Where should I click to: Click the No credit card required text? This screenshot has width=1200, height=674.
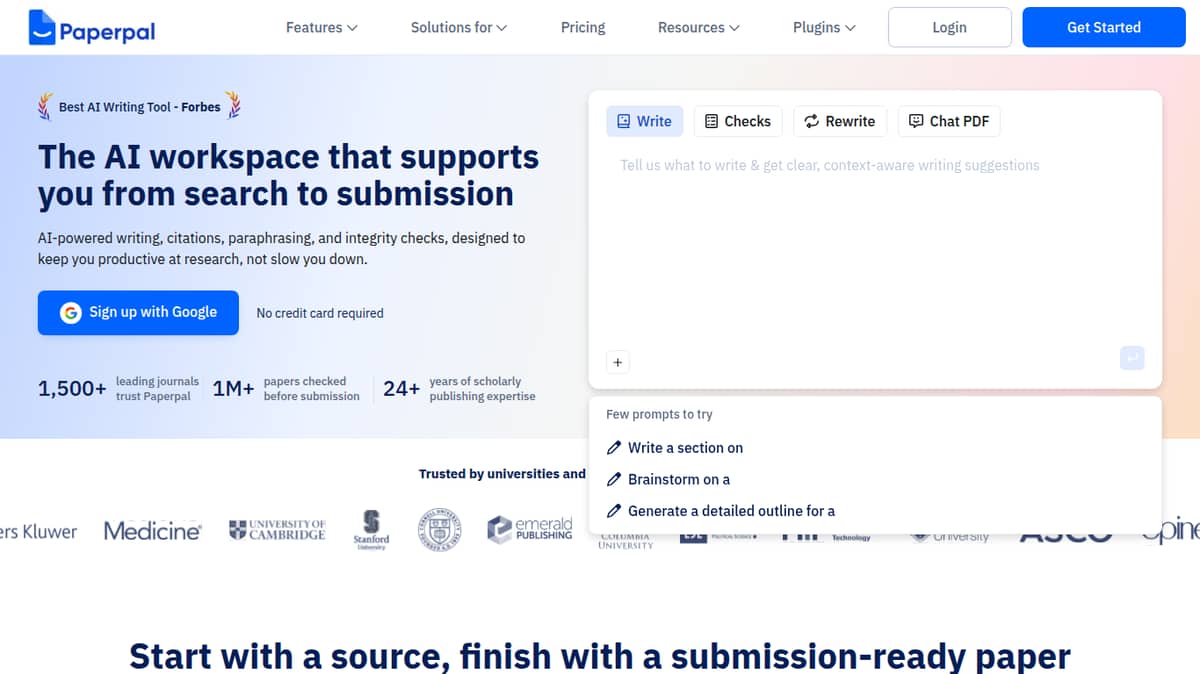pos(320,313)
